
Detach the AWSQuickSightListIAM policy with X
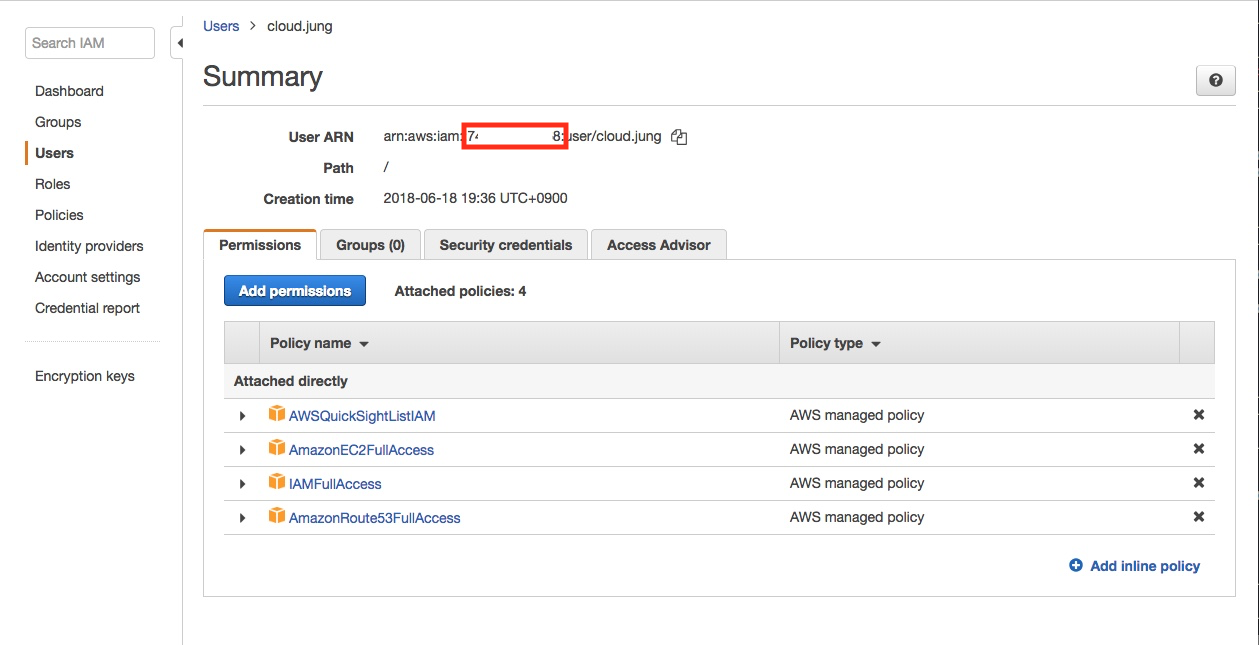coord(1198,415)
